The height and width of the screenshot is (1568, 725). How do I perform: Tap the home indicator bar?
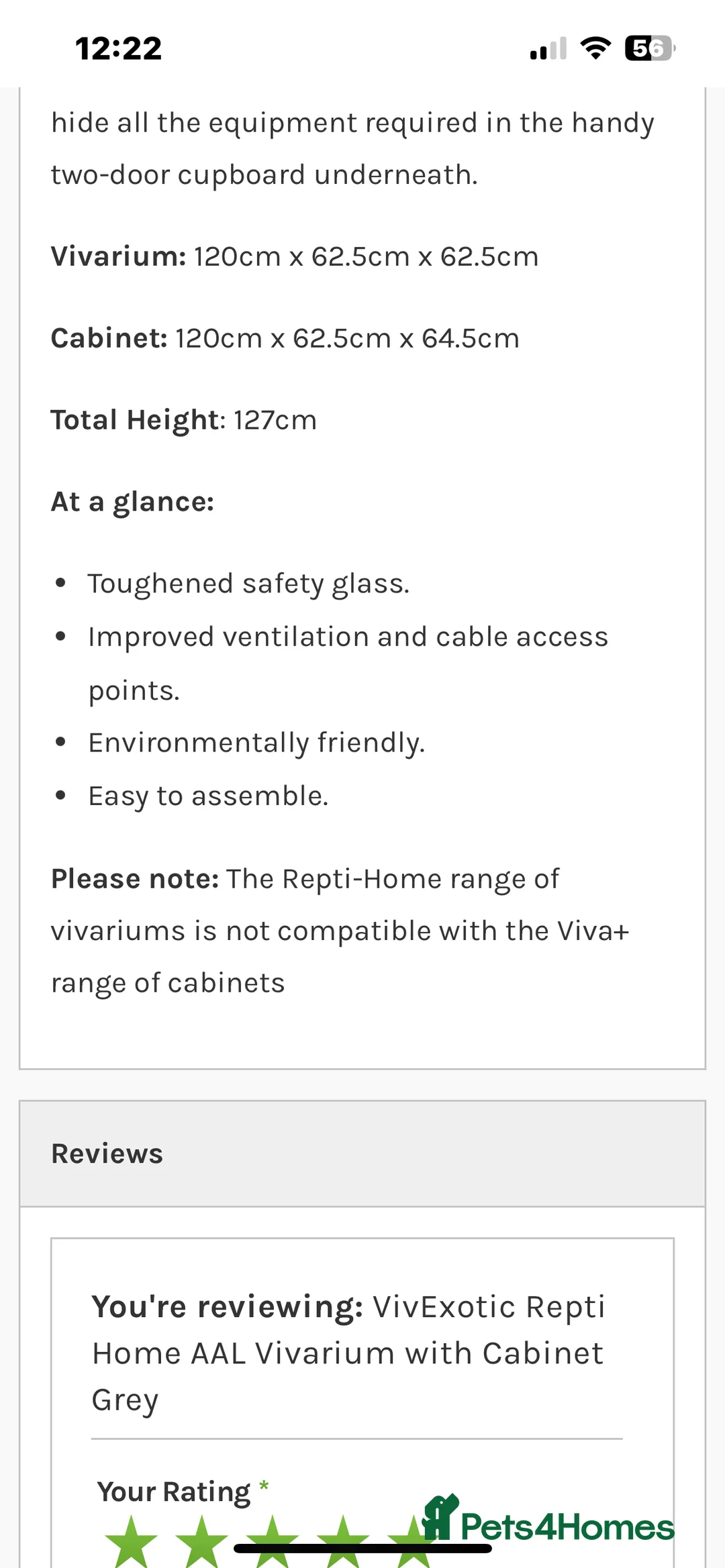(362, 1549)
